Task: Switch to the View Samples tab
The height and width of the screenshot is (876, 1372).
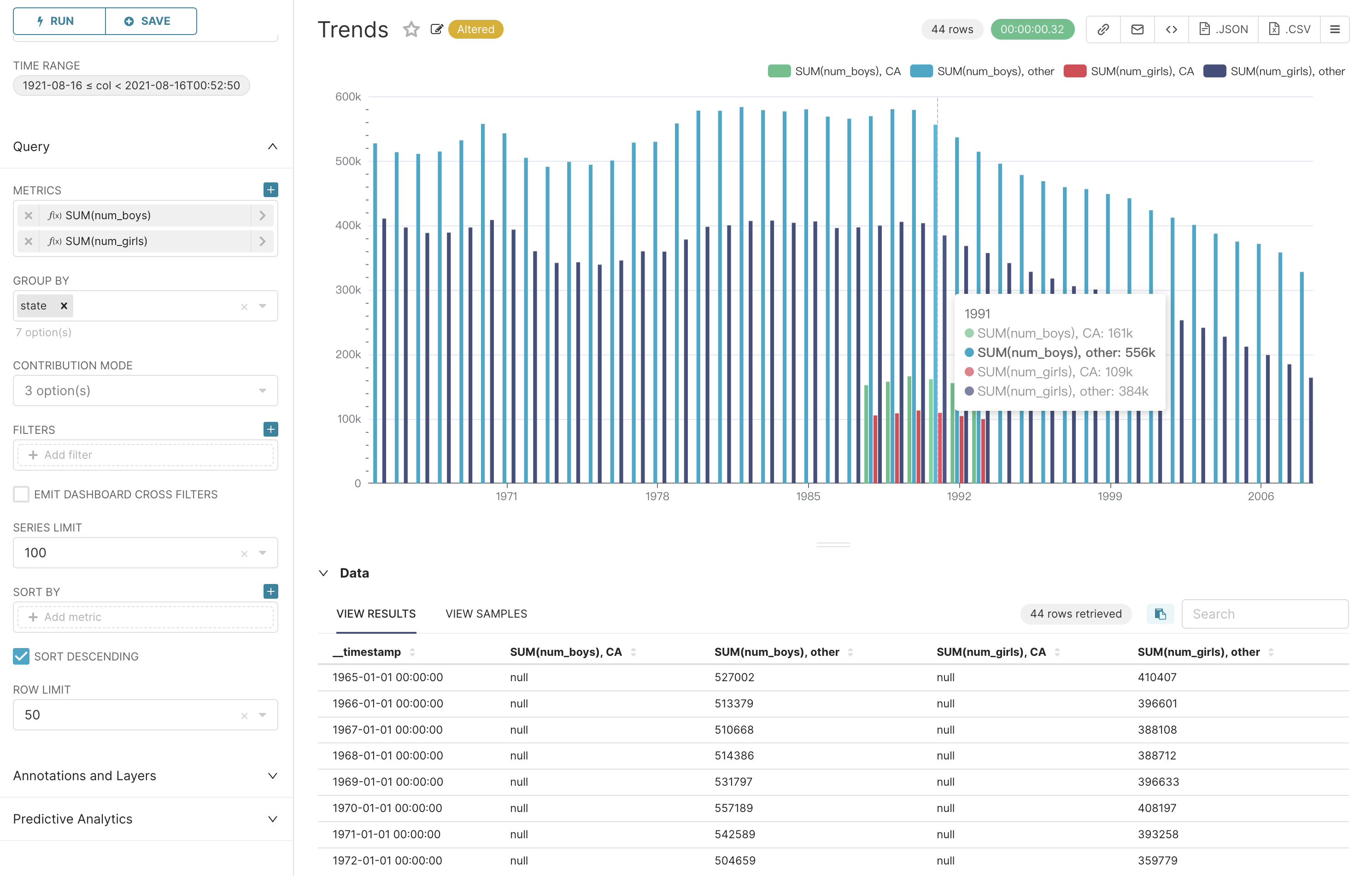Action: pos(486,613)
